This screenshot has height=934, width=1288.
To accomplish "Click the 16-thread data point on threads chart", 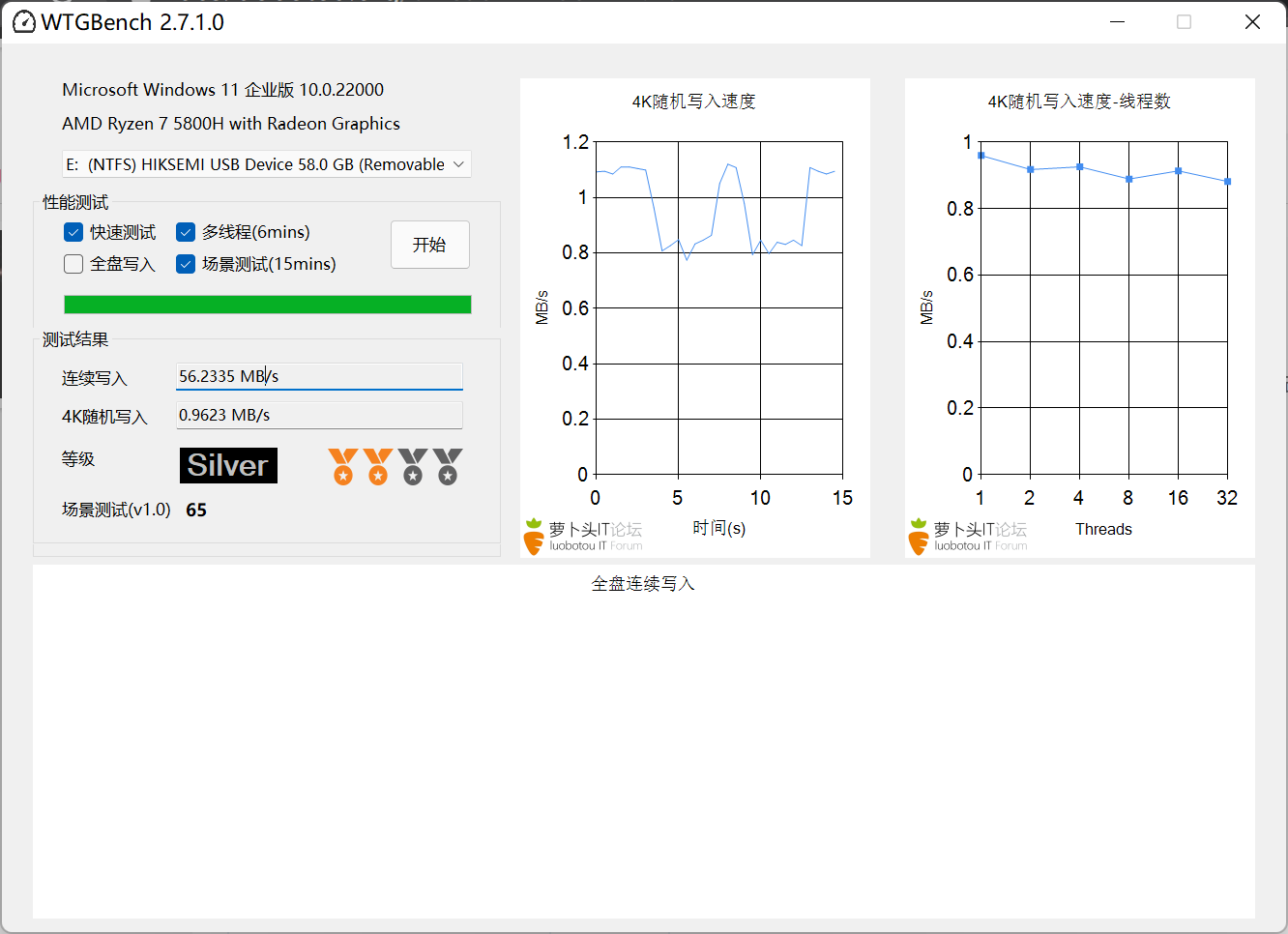I will click(1178, 171).
